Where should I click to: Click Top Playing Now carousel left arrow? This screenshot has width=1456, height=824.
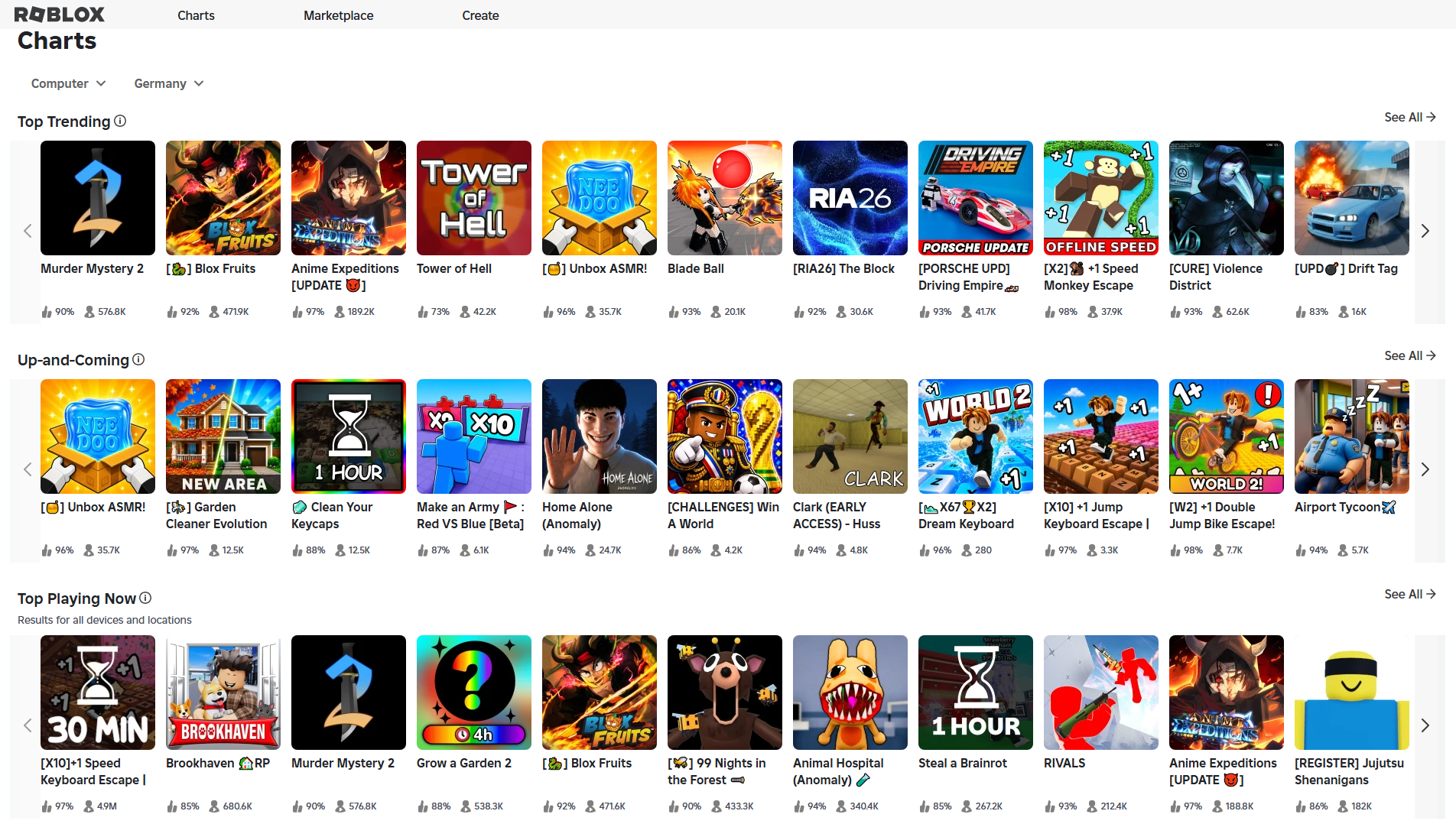click(x=28, y=725)
